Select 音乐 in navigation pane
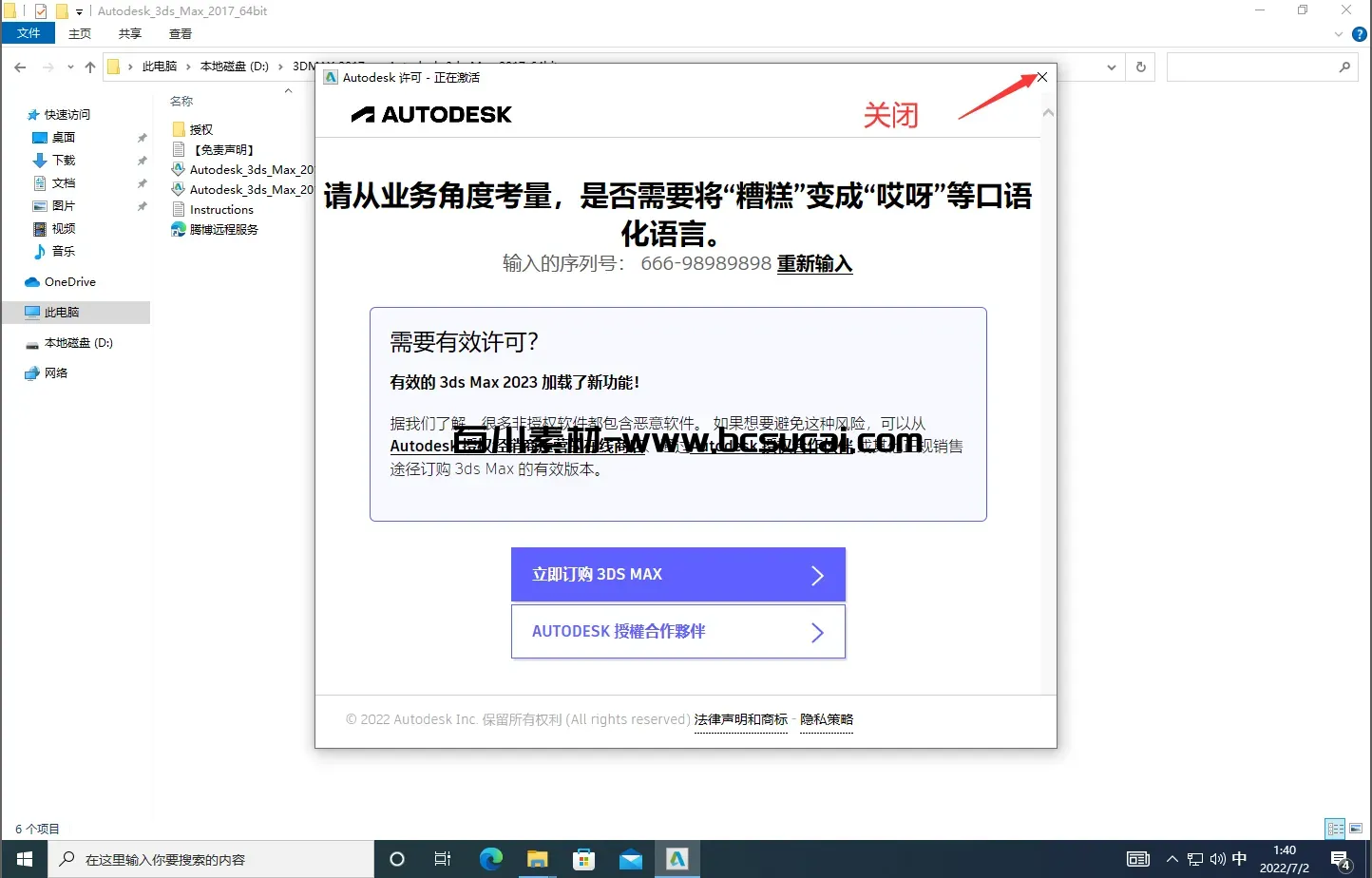This screenshot has width=1372, height=878. pyautogui.click(x=63, y=251)
